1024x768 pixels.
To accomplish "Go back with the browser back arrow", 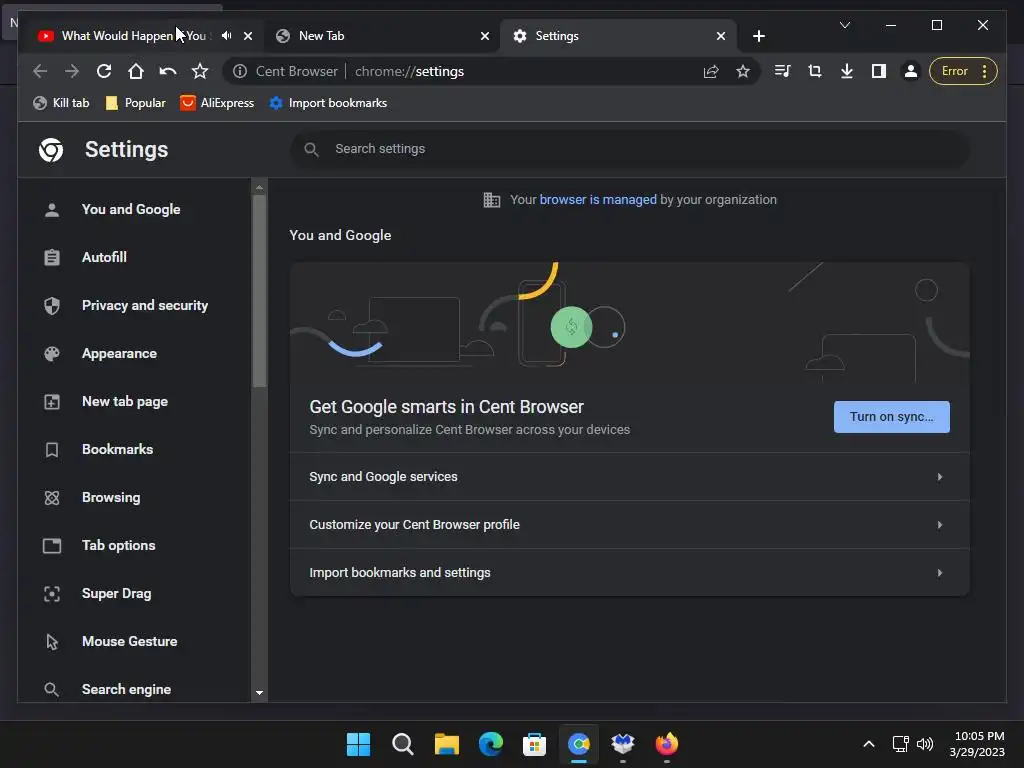I will [40, 71].
